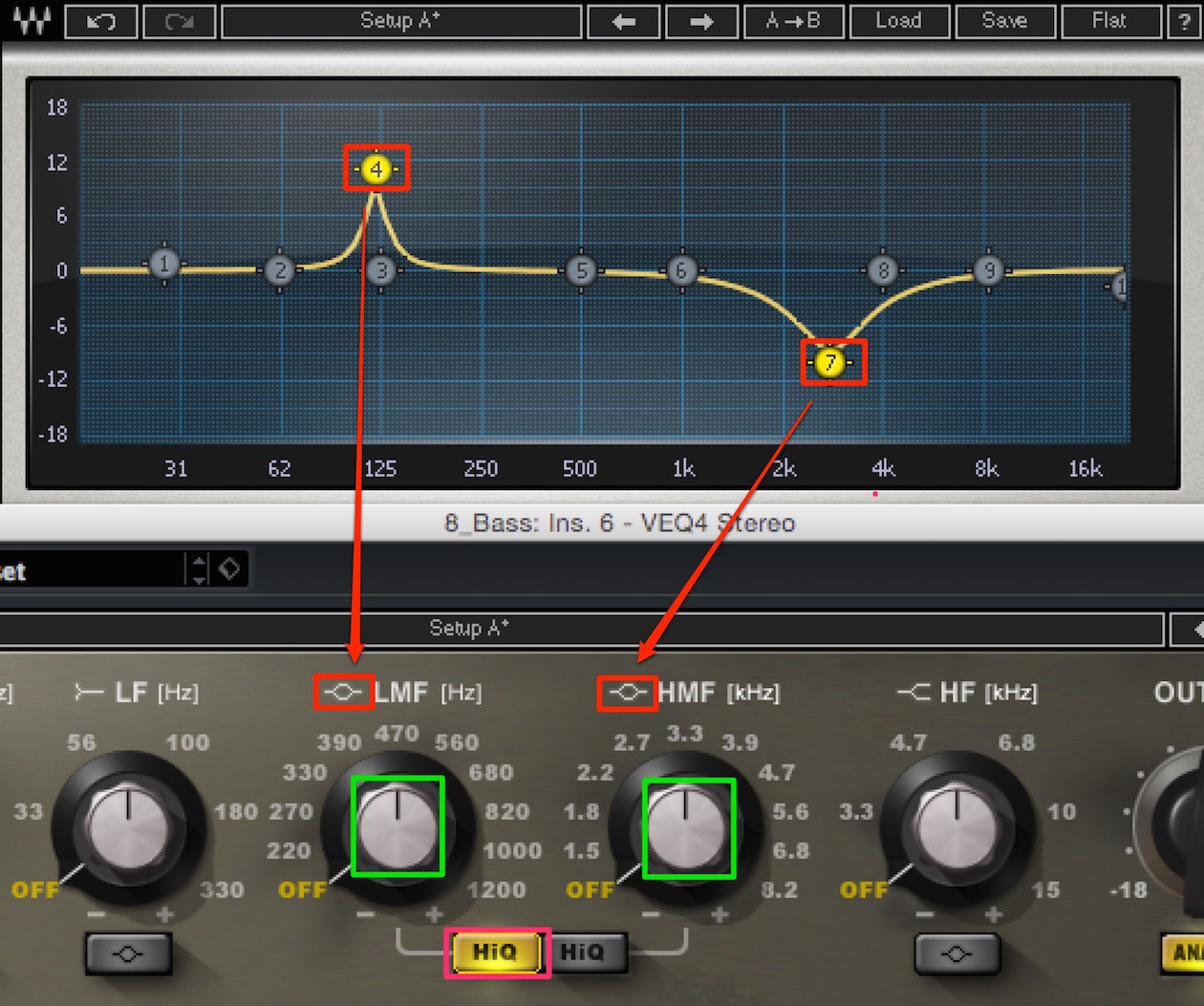Open help with the question mark button
Viewport: 1204px width, 1006px height.
[1185, 21]
